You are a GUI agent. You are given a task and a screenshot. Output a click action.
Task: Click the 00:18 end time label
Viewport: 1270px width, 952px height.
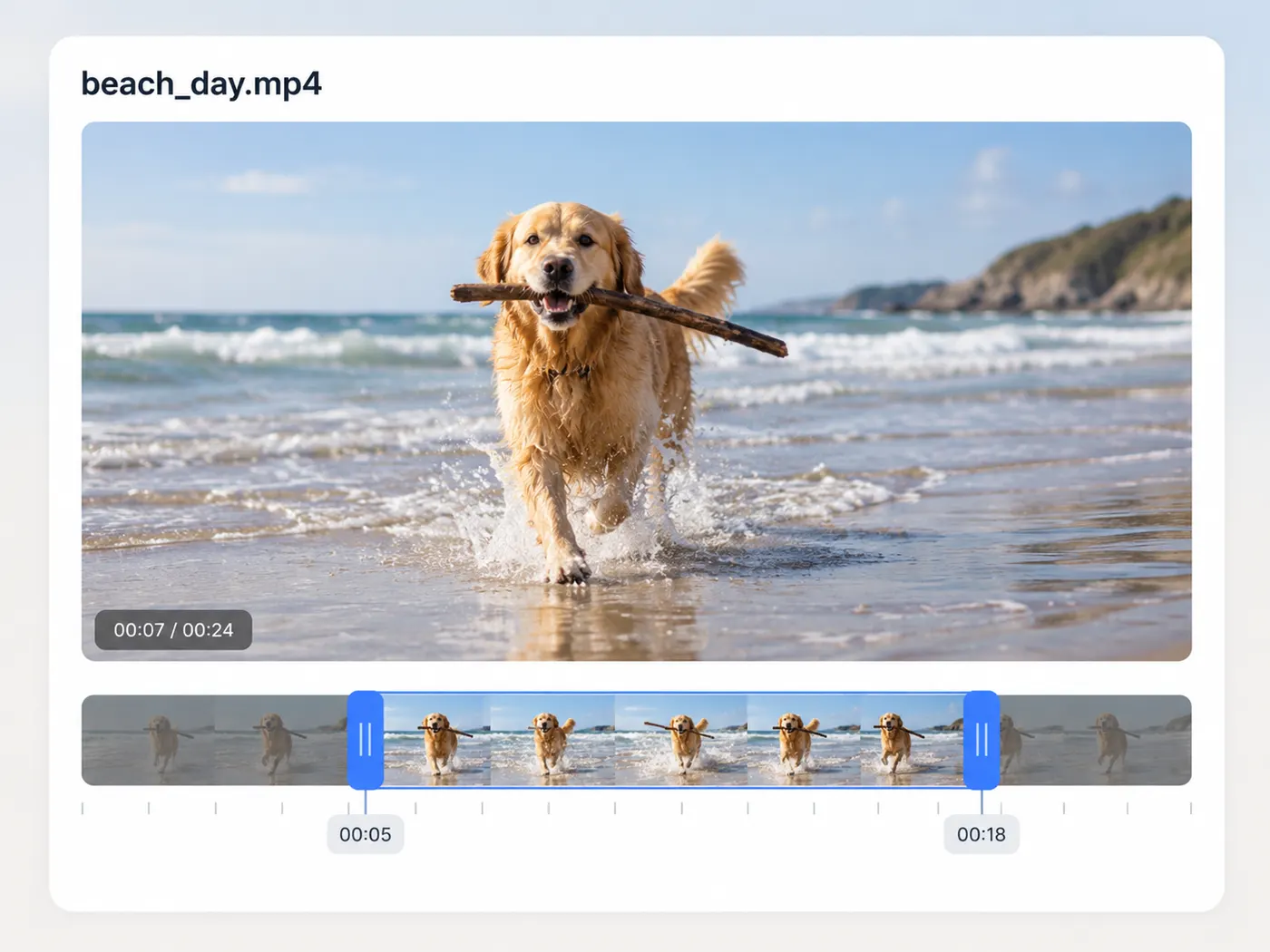click(982, 834)
